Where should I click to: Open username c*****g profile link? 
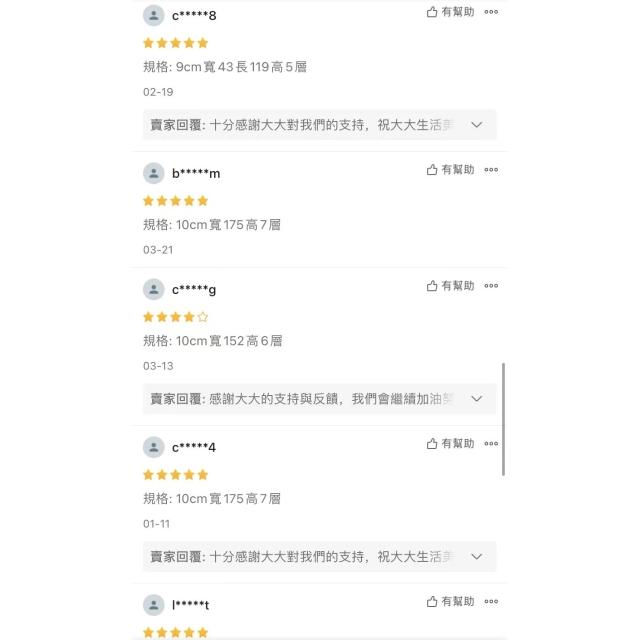coord(194,290)
